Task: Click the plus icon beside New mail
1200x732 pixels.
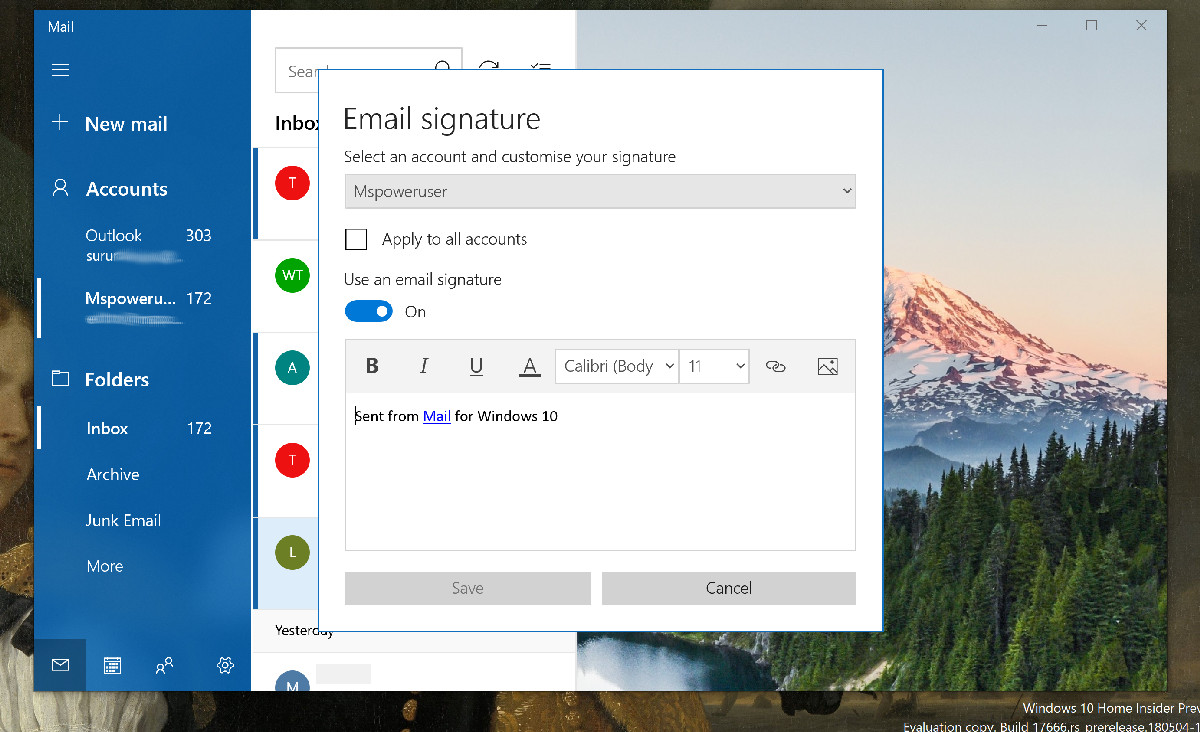Action: click(x=60, y=123)
